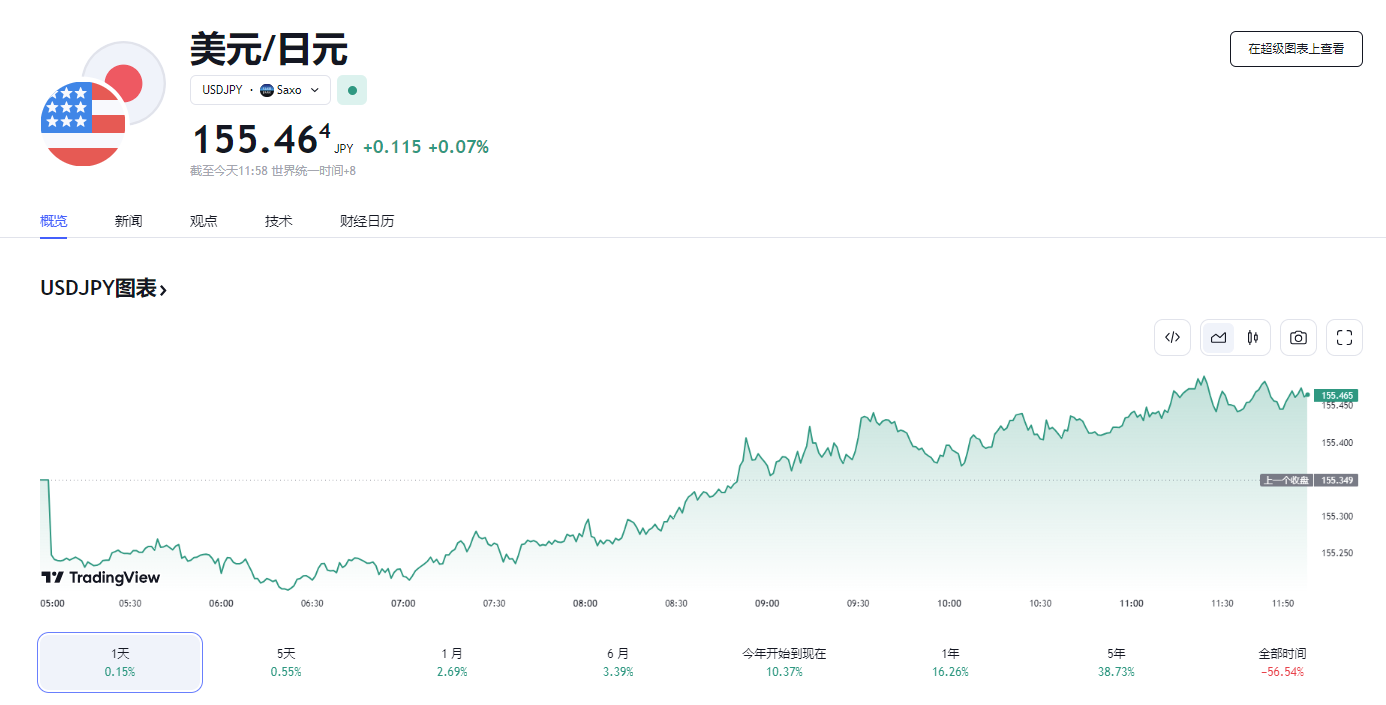Take a chart snapshot with camera icon
This screenshot has height=705, width=1386.
1298,338
